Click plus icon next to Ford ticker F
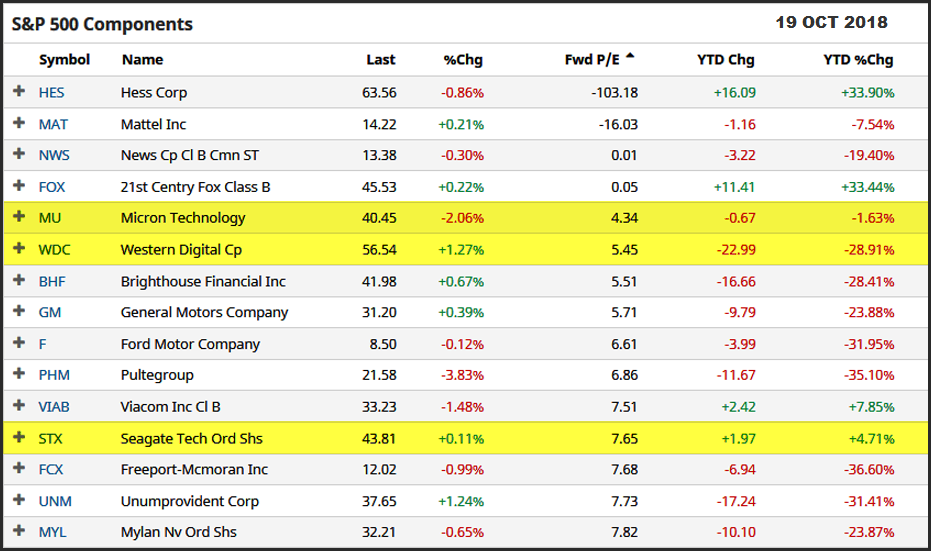 click(18, 343)
